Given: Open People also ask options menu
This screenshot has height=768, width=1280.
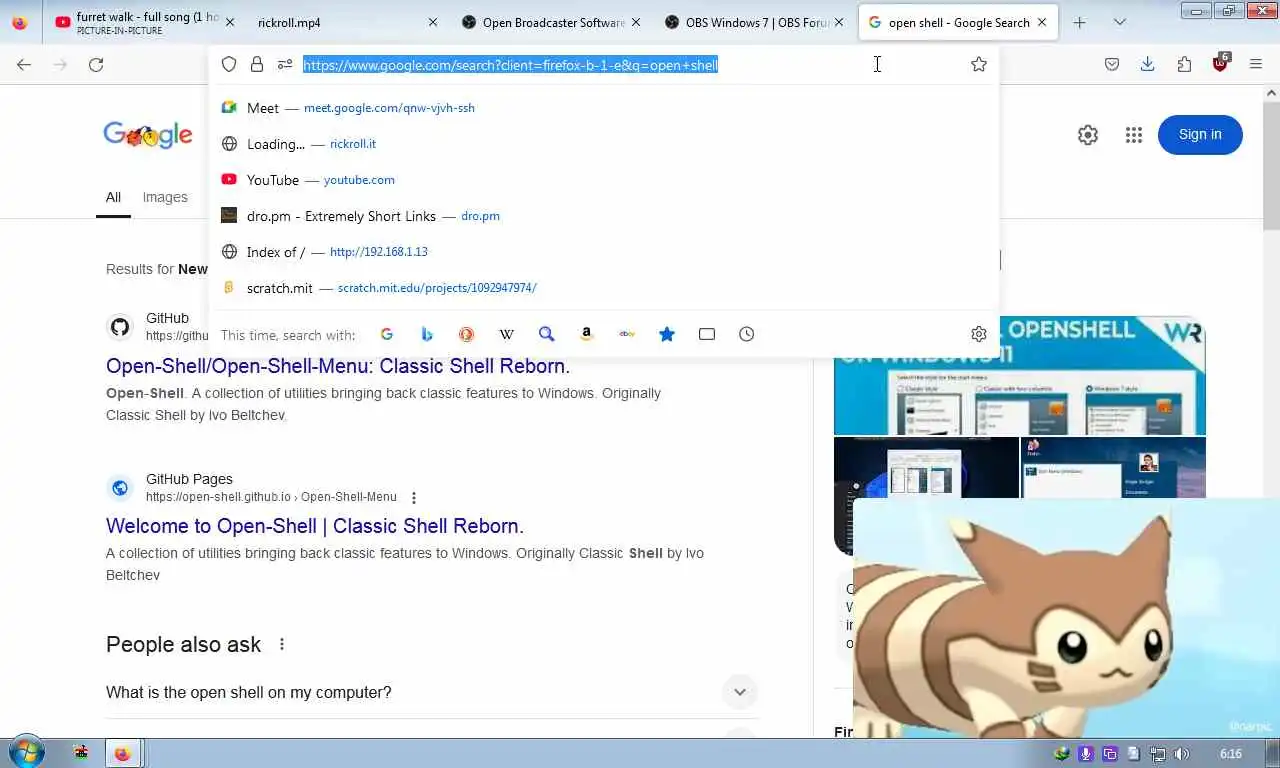Looking at the screenshot, I should click(x=282, y=644).
